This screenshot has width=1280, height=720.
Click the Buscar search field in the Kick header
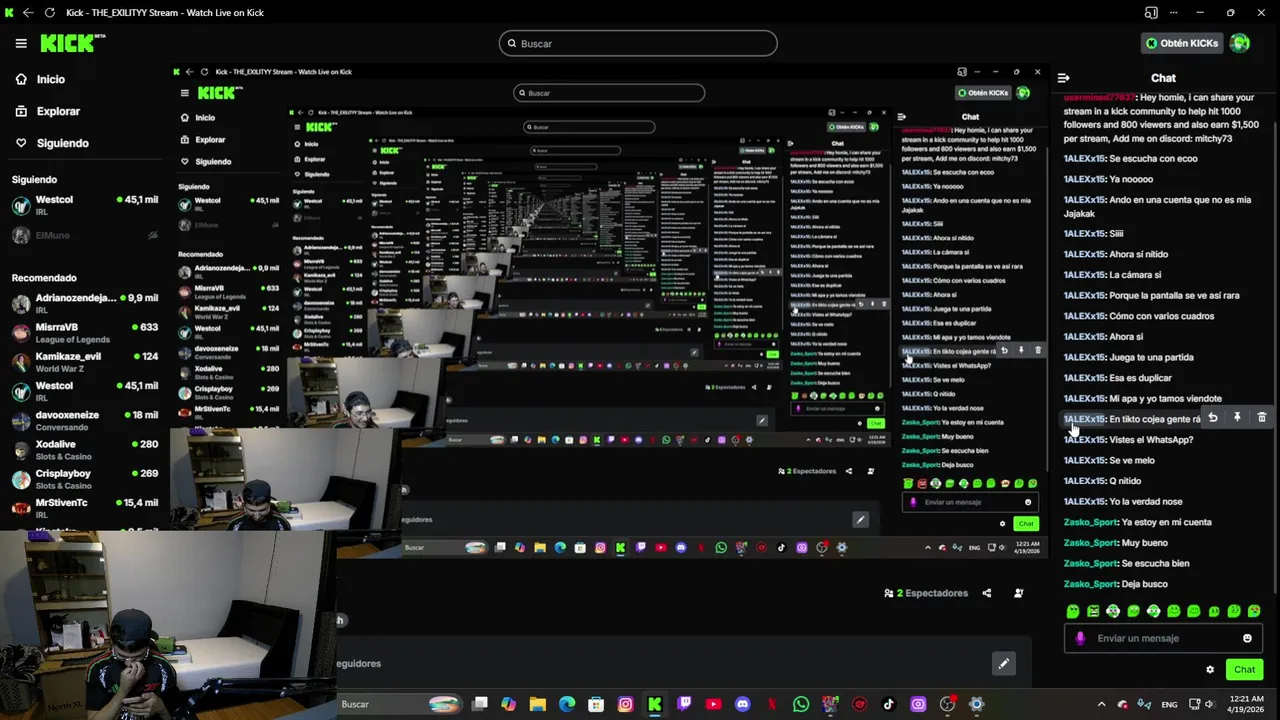[638, 43]
